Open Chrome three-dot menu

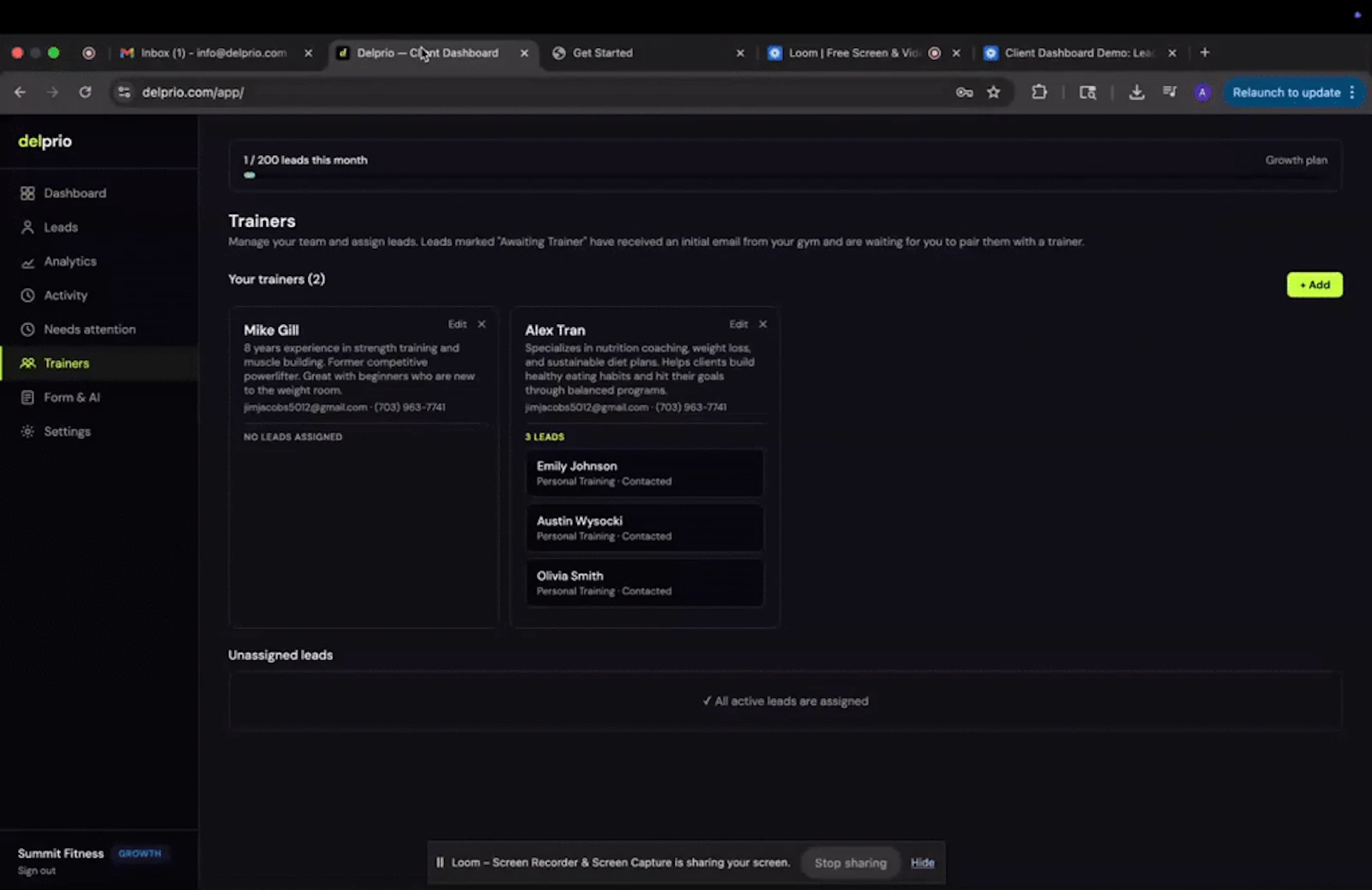(x=1352, y=92)
